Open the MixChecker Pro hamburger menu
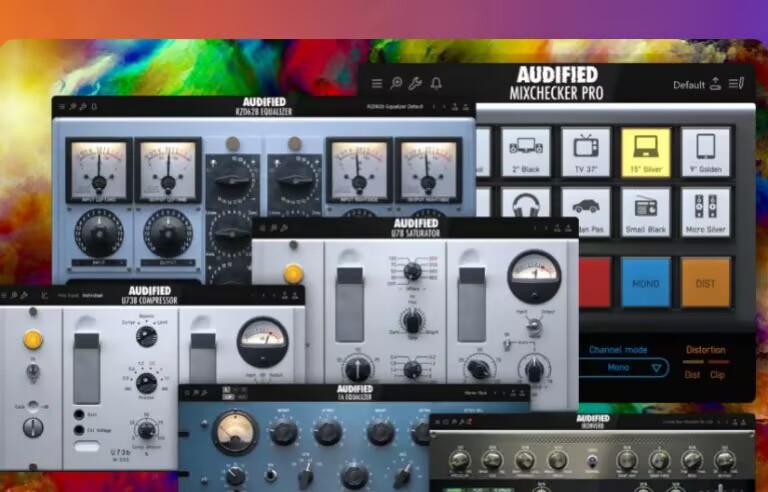Image resolution: width=768 pixels, height=492 pixels. coord(377,84)
